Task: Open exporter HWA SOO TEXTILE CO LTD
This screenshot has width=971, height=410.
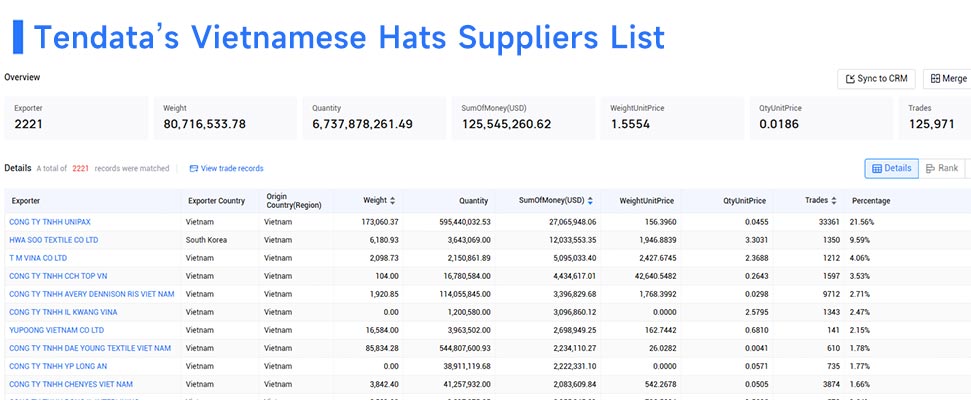Action: pos(54,240)
